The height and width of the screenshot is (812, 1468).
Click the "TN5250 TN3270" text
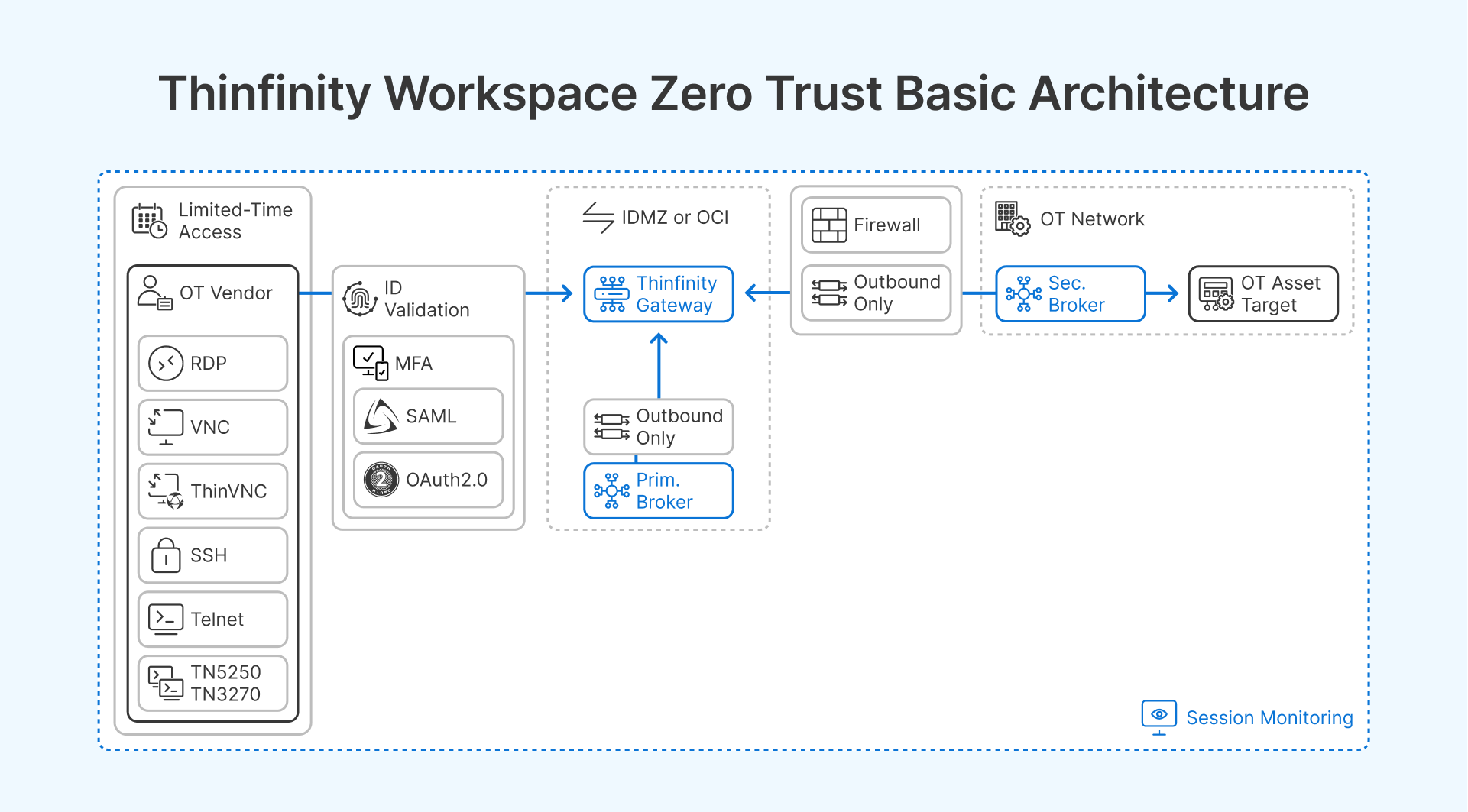click(x=225, y=683)
